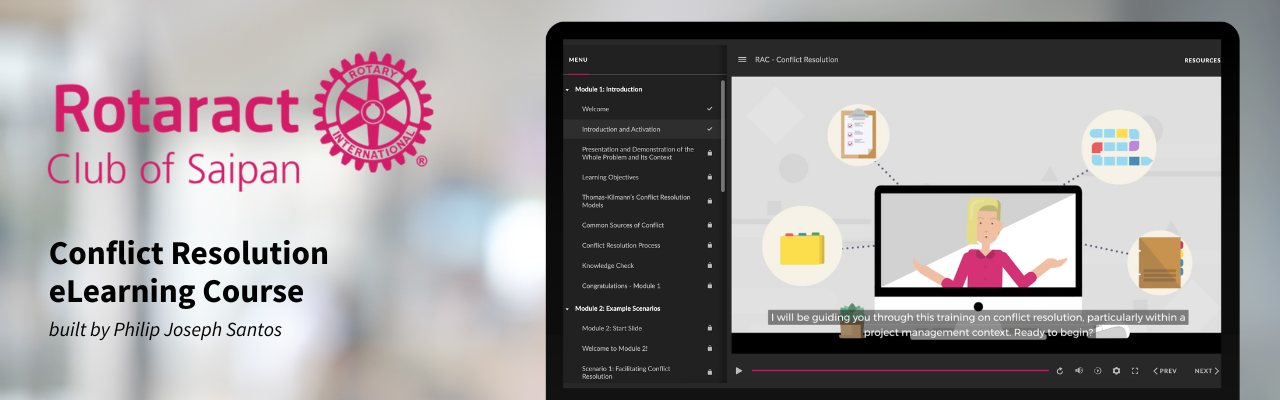Click the lock icon beside Common Sources of Conflict
Screen dimensions: 1280x400
coord(709,225)
